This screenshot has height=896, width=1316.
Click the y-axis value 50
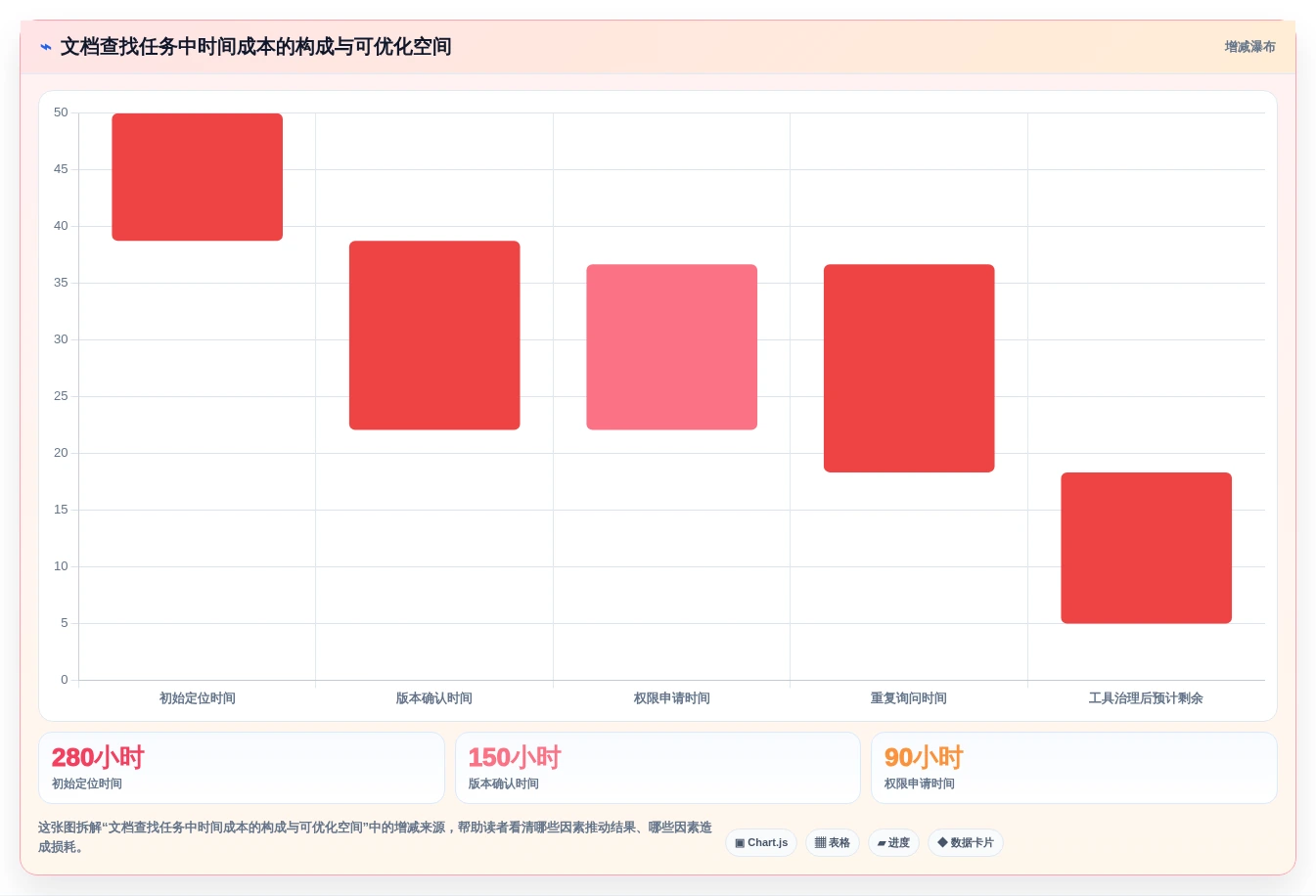tap(61, 112)
